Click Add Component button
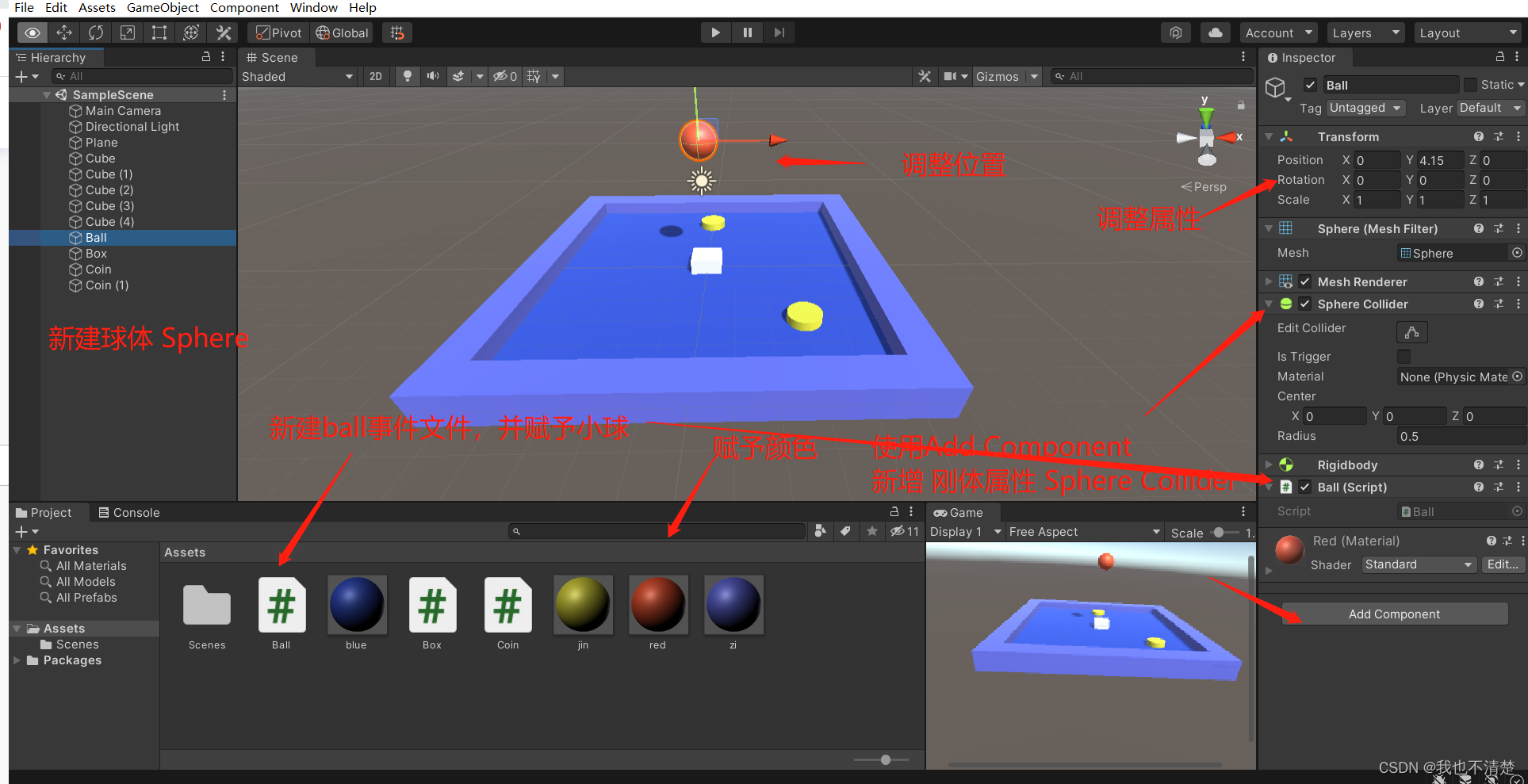 click(1394, 614)
